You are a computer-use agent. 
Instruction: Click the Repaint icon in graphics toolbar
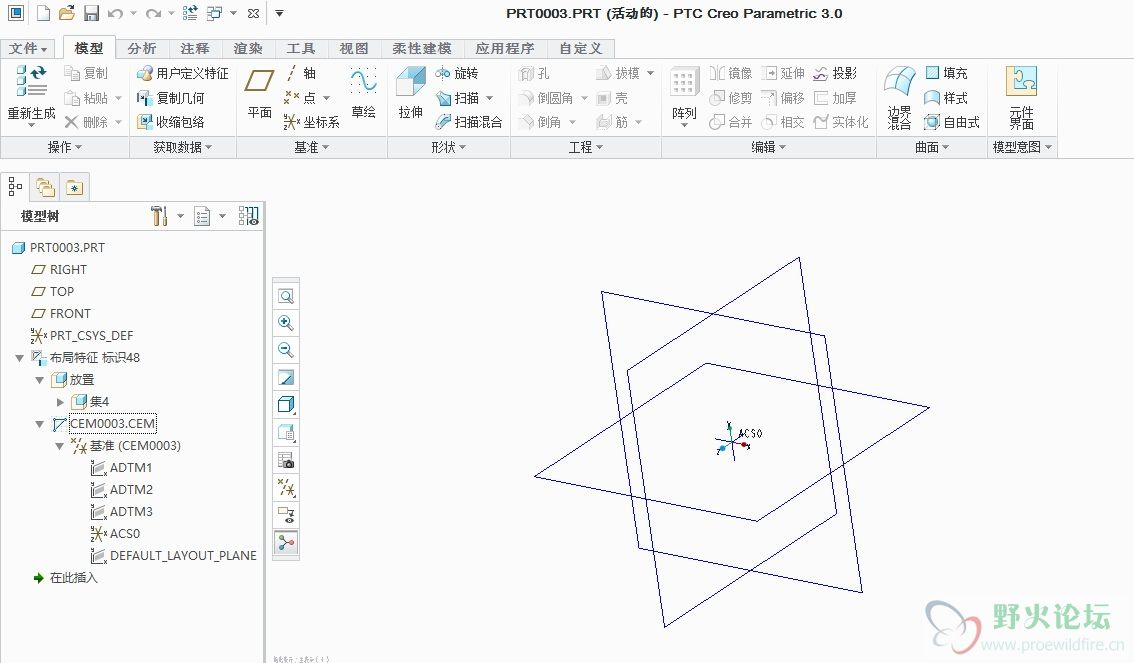click(286, 377)
